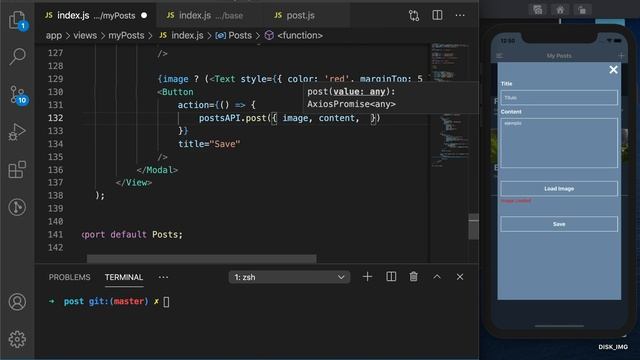This screenshot has width=640, height=360.
Task: Tap Save button in simulator
Action: [x=559, y=224]
